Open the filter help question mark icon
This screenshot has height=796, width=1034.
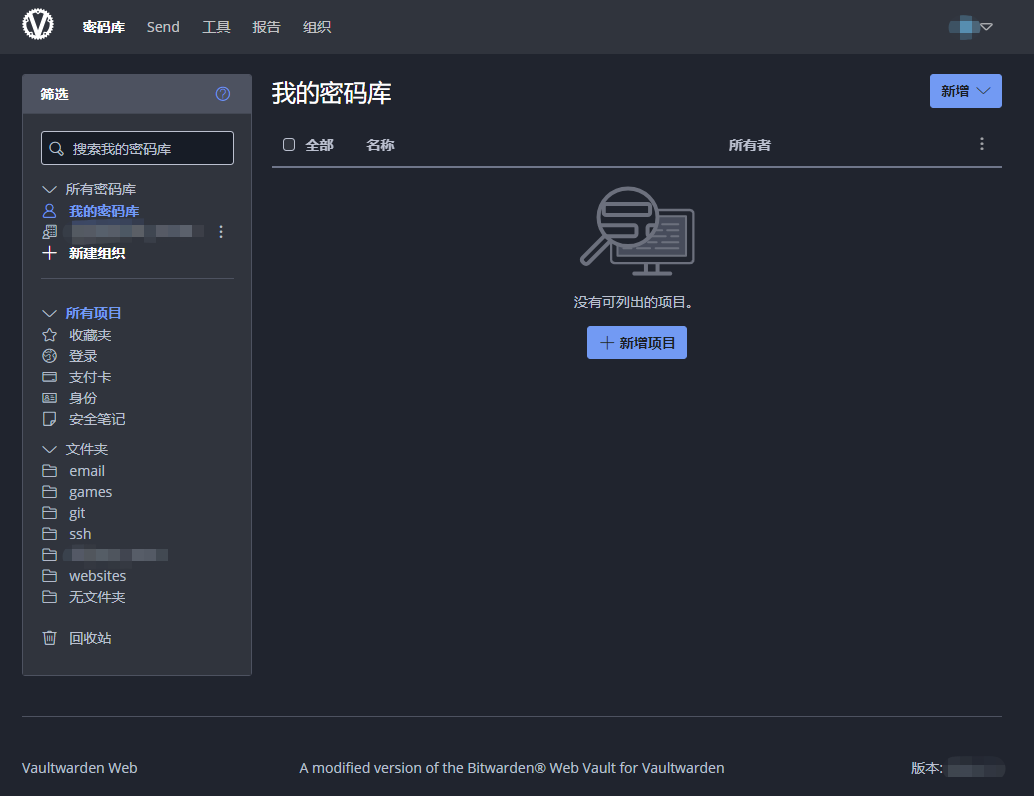click(x=223, y=94)
